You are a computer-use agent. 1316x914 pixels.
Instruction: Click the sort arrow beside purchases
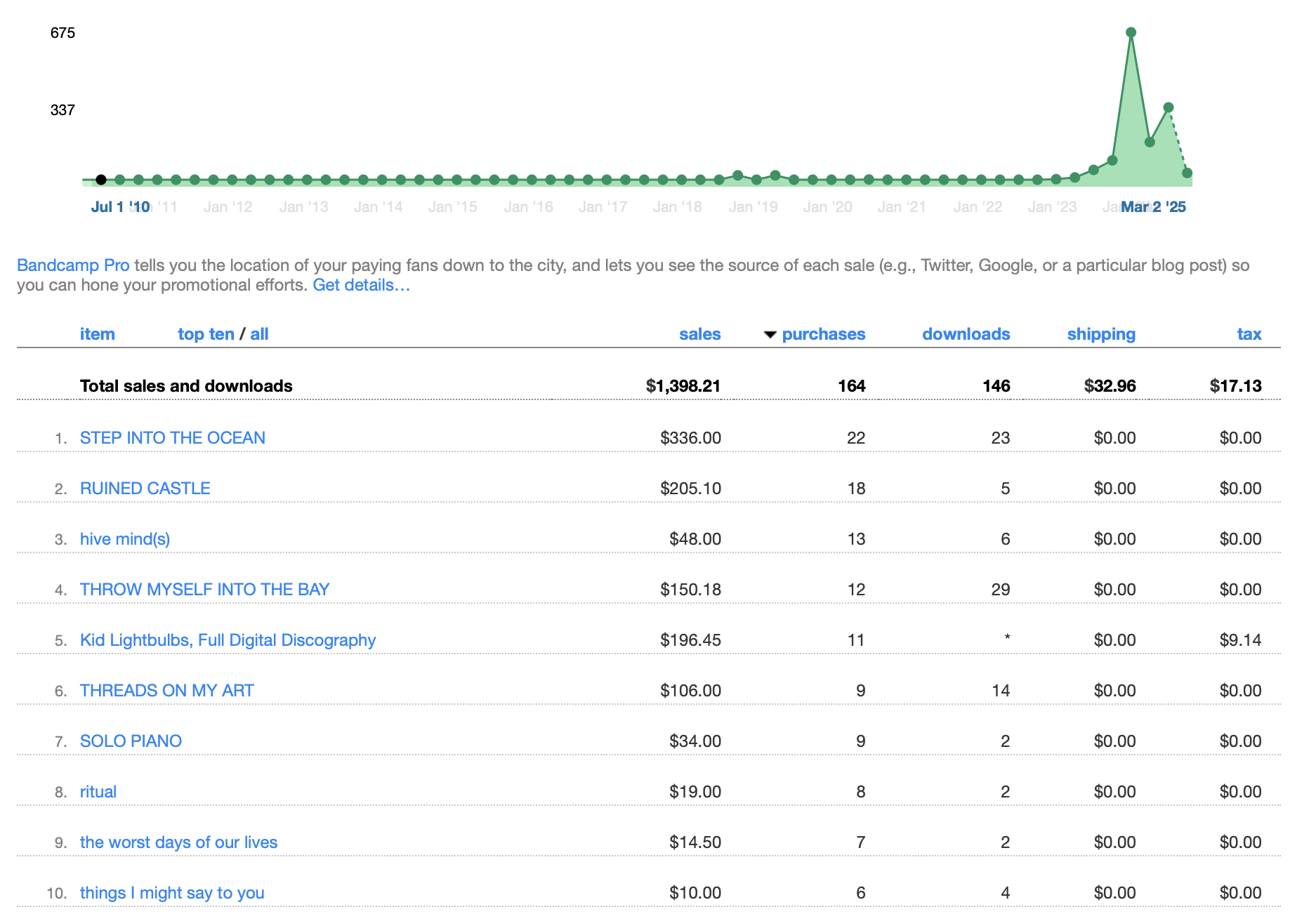tap(770, 335)
